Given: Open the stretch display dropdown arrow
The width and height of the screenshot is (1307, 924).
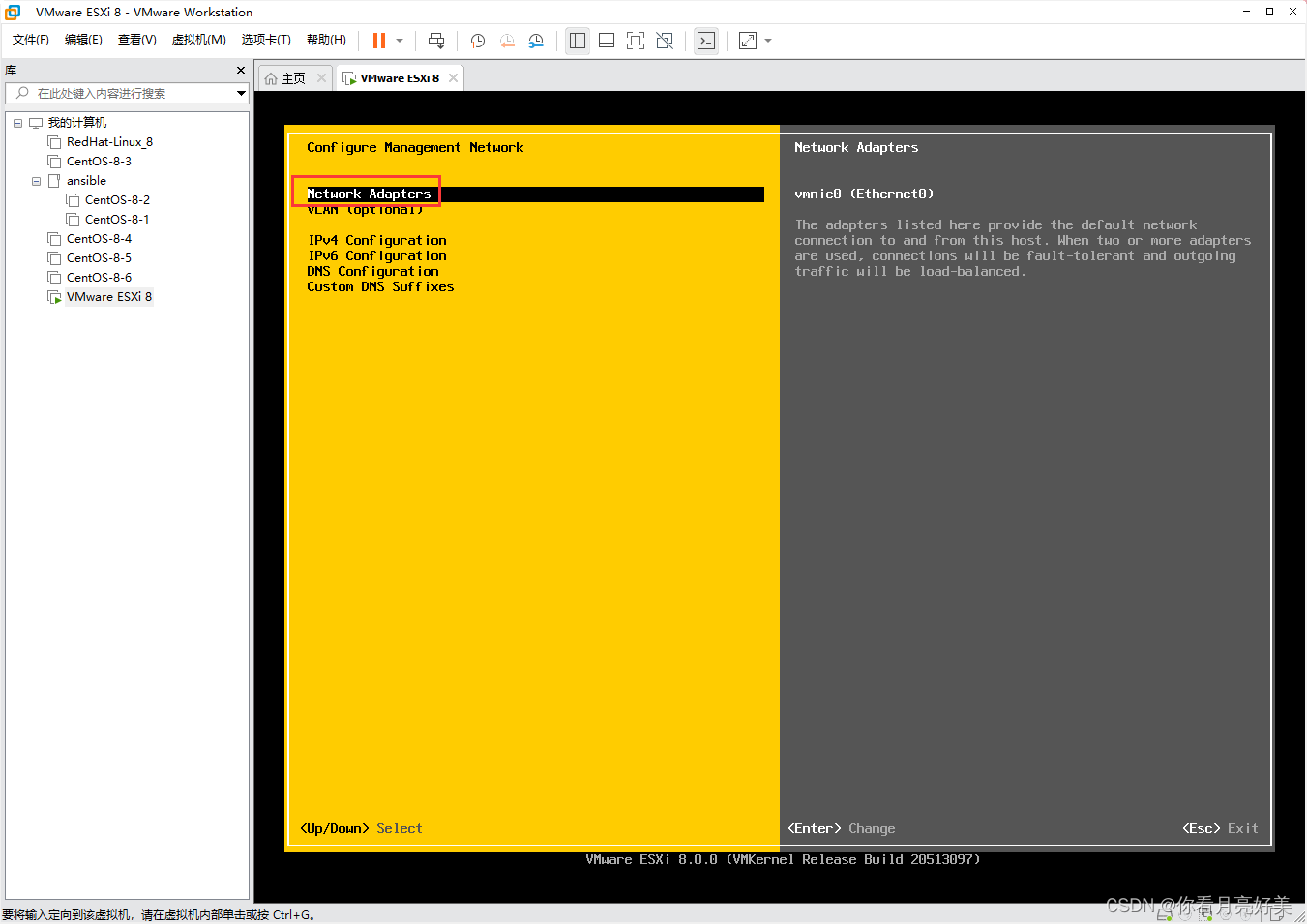Looking at the screenshot, I should coord(768,41).
